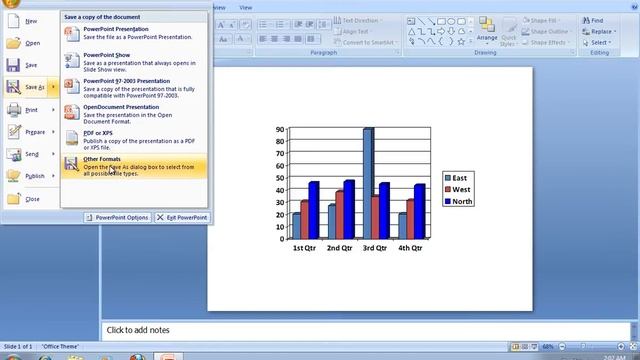Expand the Save As submenu arrow
Viewport: 640px width, 360px height.
point(53,87)
